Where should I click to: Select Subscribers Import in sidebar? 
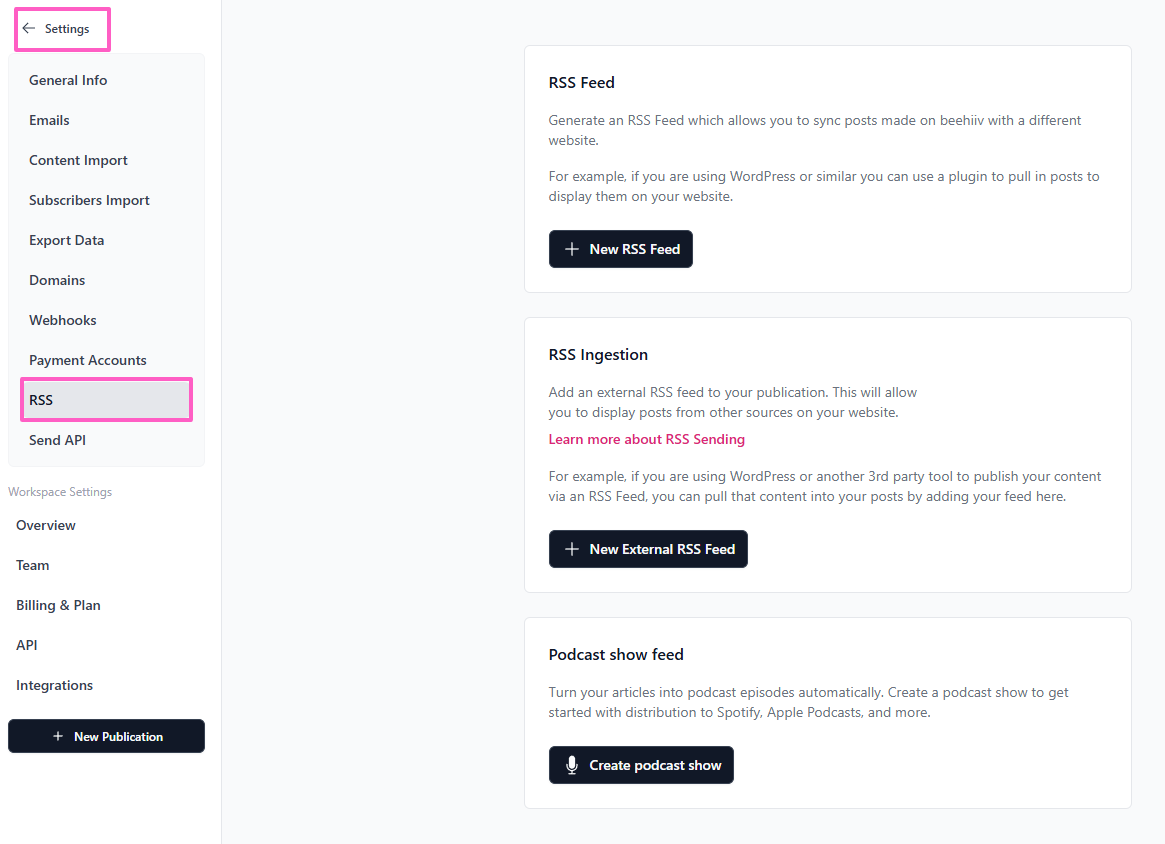(x=89, y=200)
